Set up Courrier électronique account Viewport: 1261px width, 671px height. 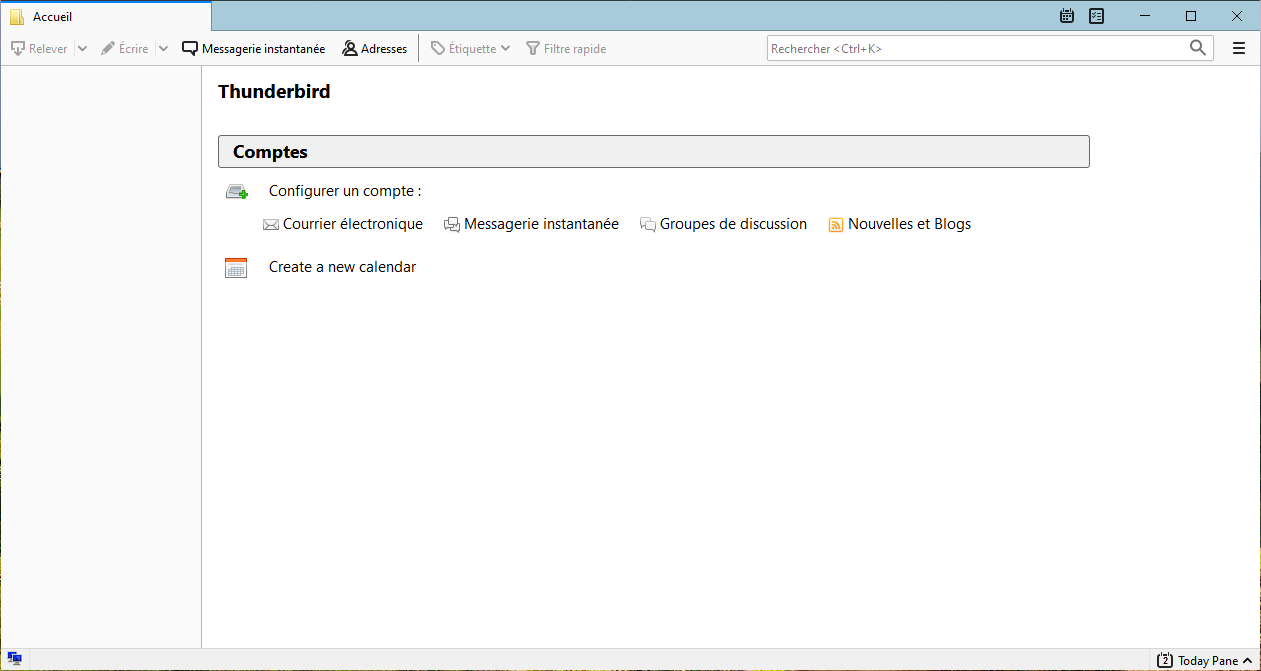coord(343,224)
